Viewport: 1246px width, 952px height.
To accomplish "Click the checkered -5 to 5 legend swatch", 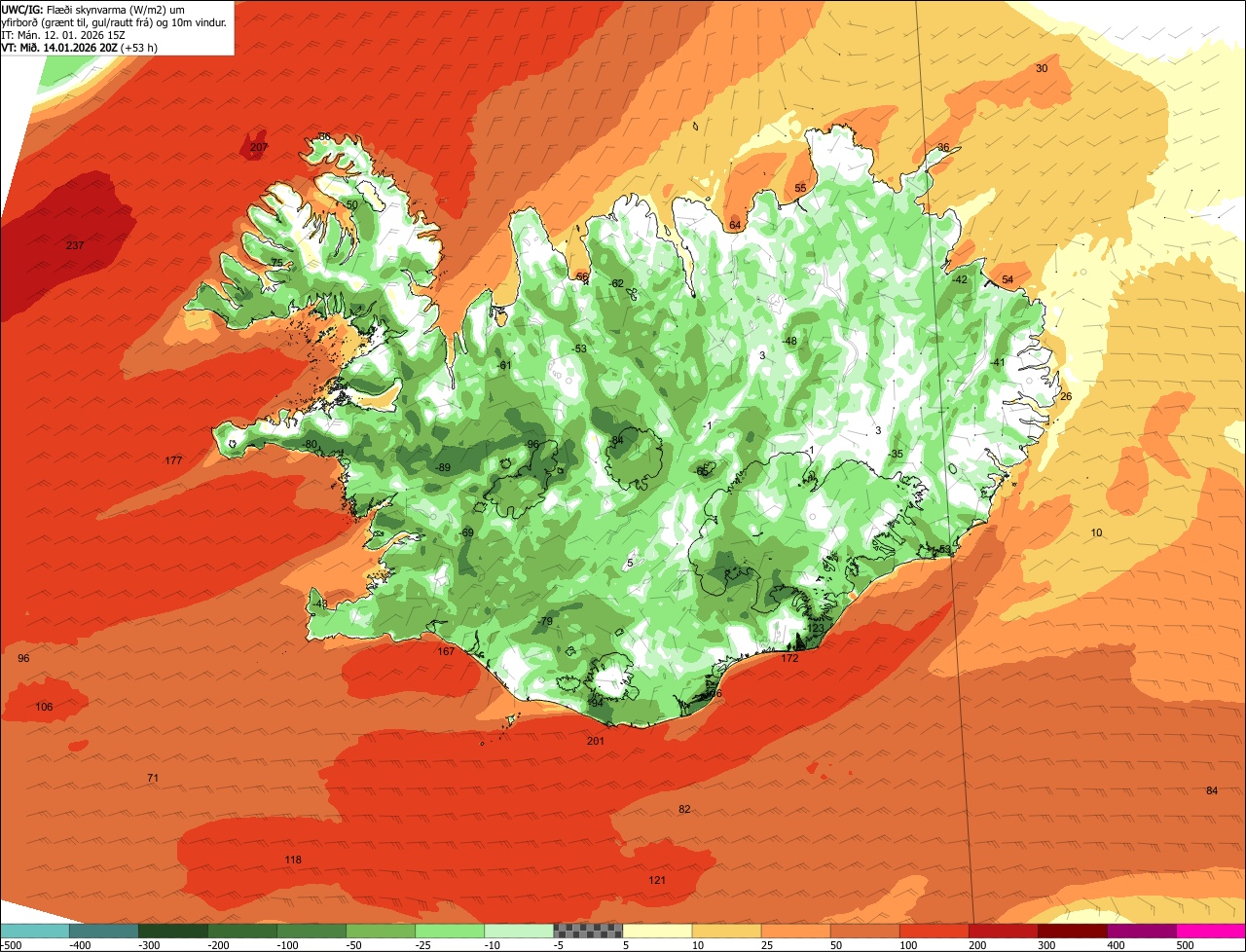I will [x=588, y=931].
